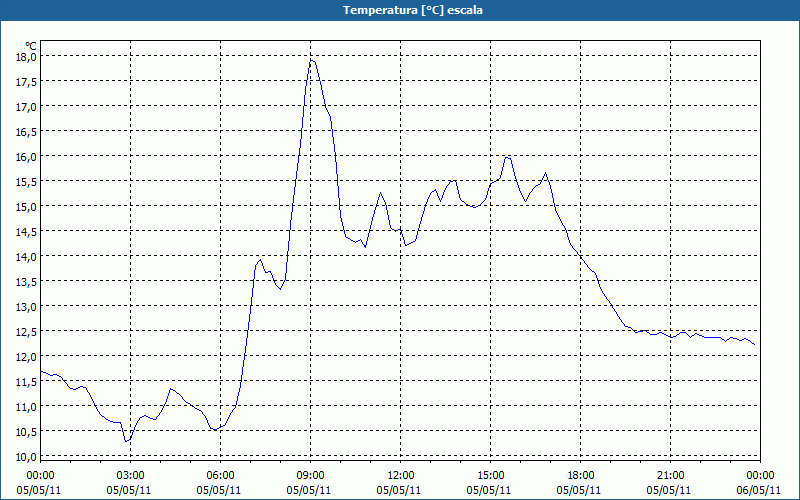Click the °C unit label above the axis
Viewport: 800px width, 500px height.
point(31,46)
